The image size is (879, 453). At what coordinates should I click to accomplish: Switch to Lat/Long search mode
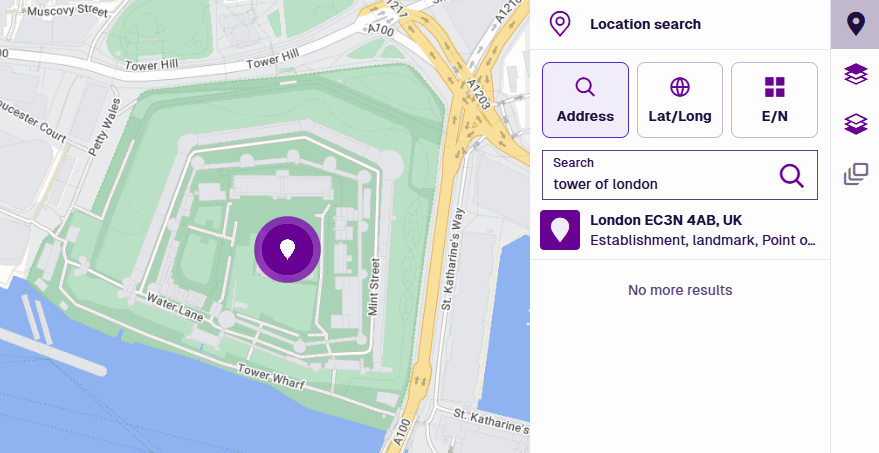point(679,100)
